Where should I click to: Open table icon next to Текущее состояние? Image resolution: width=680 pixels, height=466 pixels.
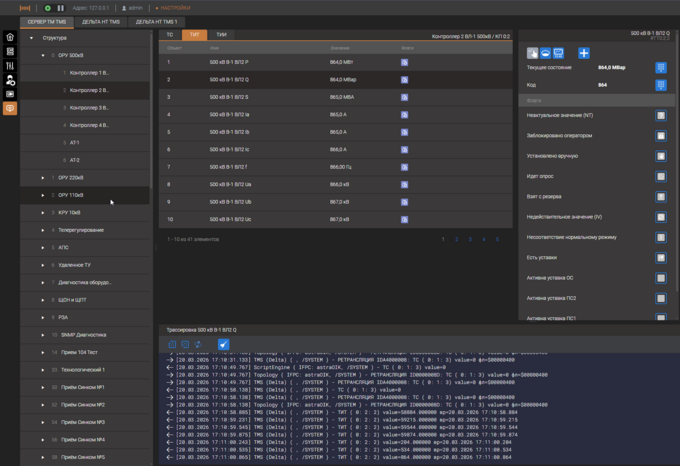pos(661,68)
